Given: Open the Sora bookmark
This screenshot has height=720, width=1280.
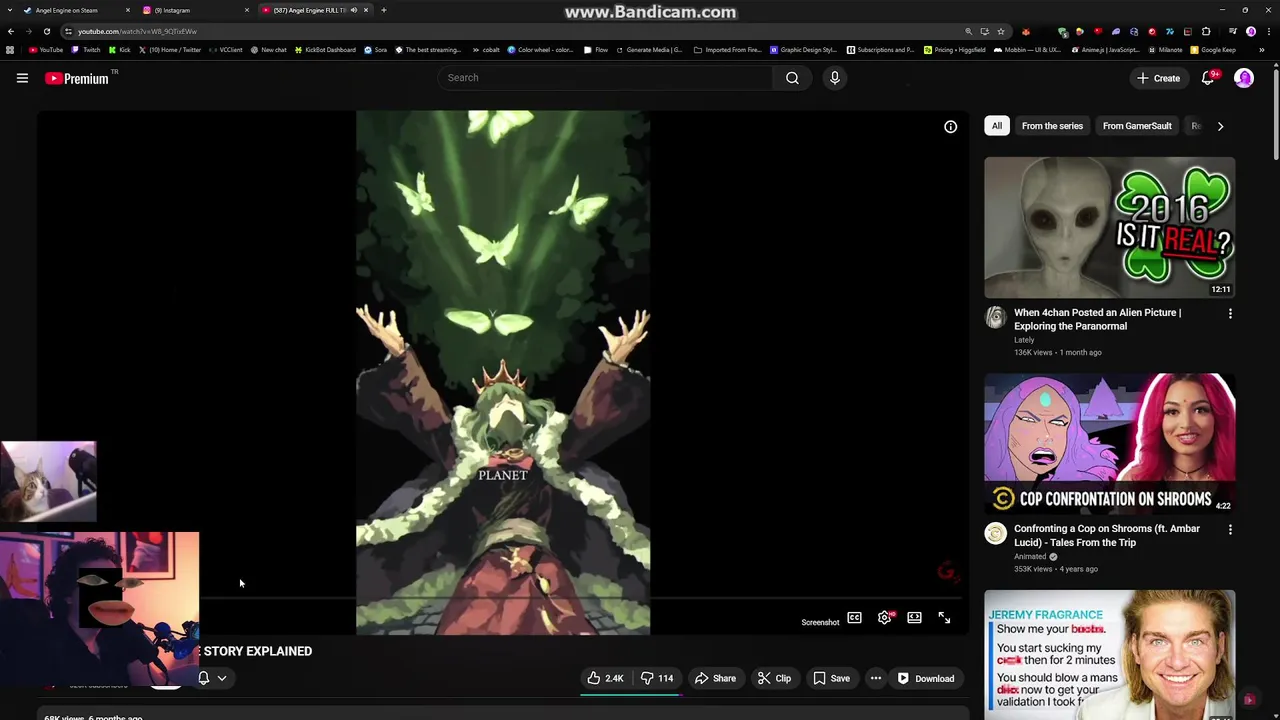Looking at the screenshot, I should click(x=375, y=50).
